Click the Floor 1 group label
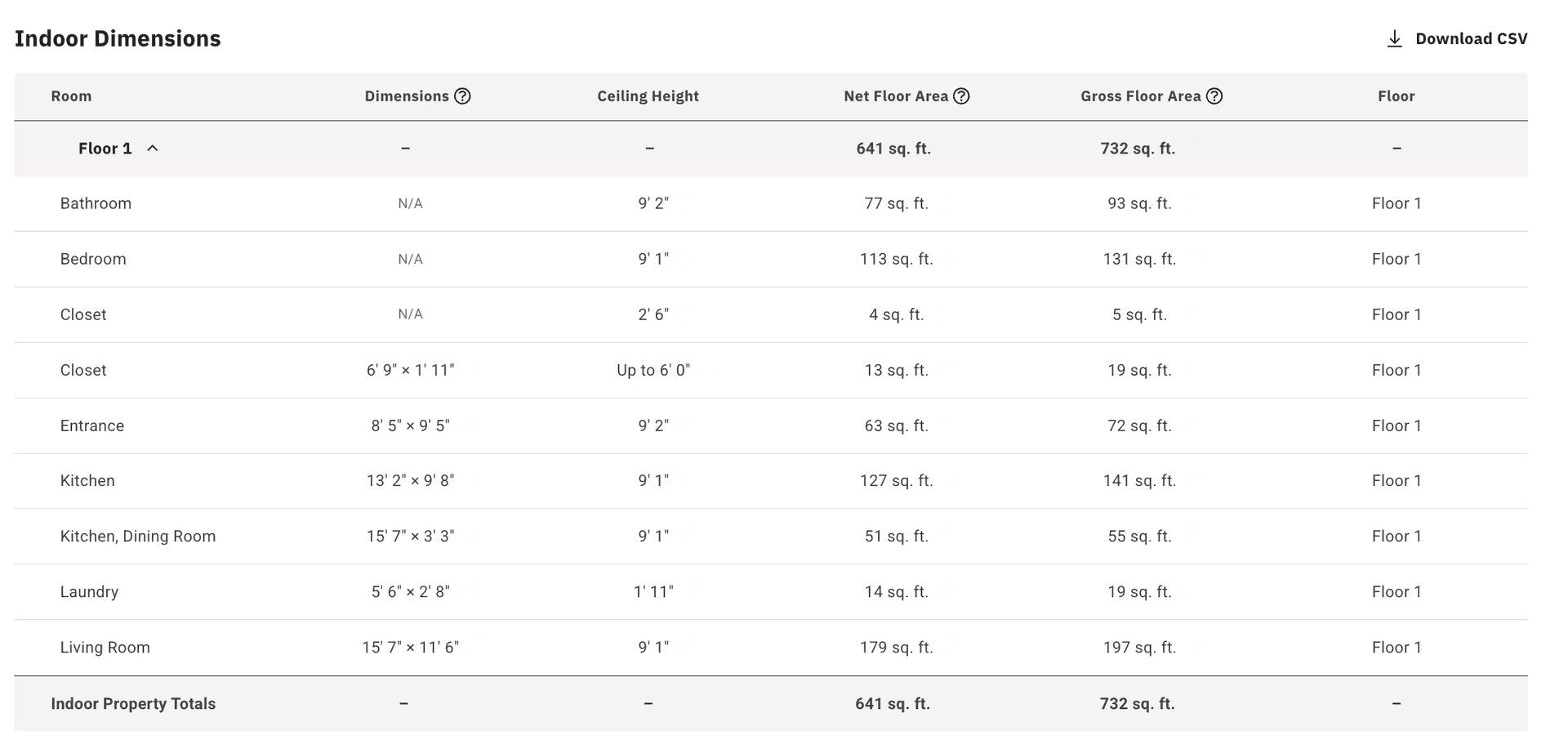The height and width of the screenshot is (744, 1568). click(105, 149)
